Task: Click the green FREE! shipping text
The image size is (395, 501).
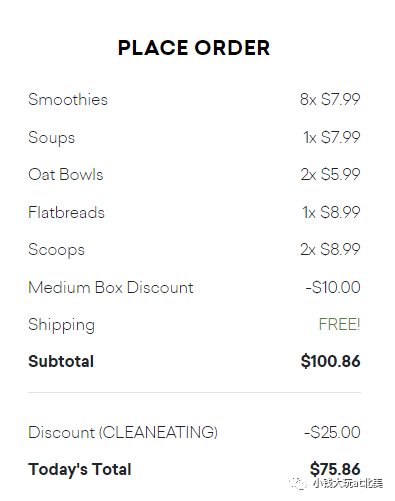Action: click(339, 324)
